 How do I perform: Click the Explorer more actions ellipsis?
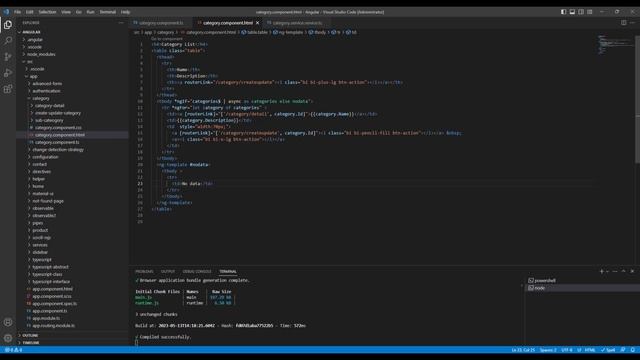pyautogui.click(x=121, y=23)
